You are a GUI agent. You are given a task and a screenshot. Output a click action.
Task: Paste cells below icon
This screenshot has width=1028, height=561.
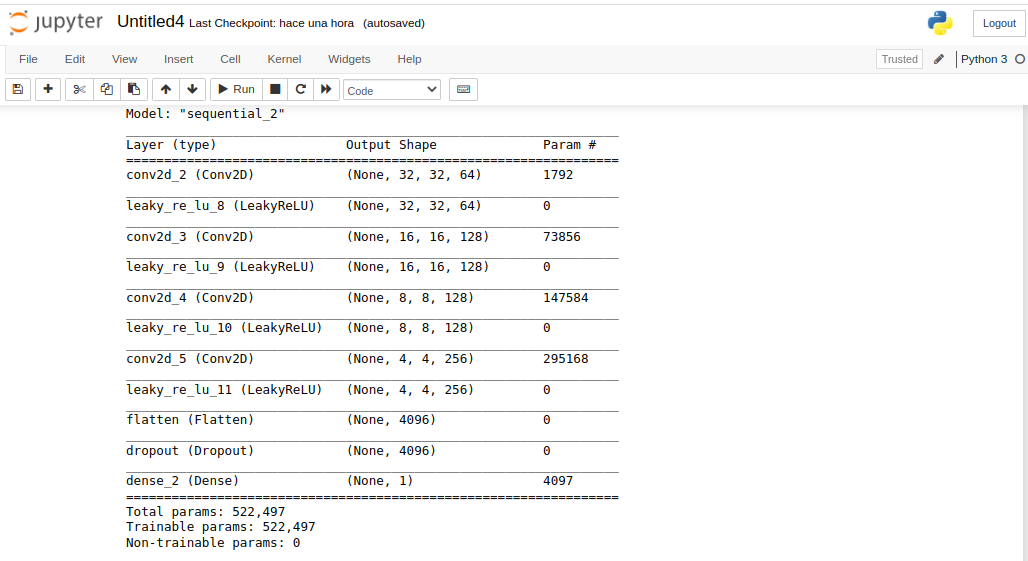[x=134, y=89]
